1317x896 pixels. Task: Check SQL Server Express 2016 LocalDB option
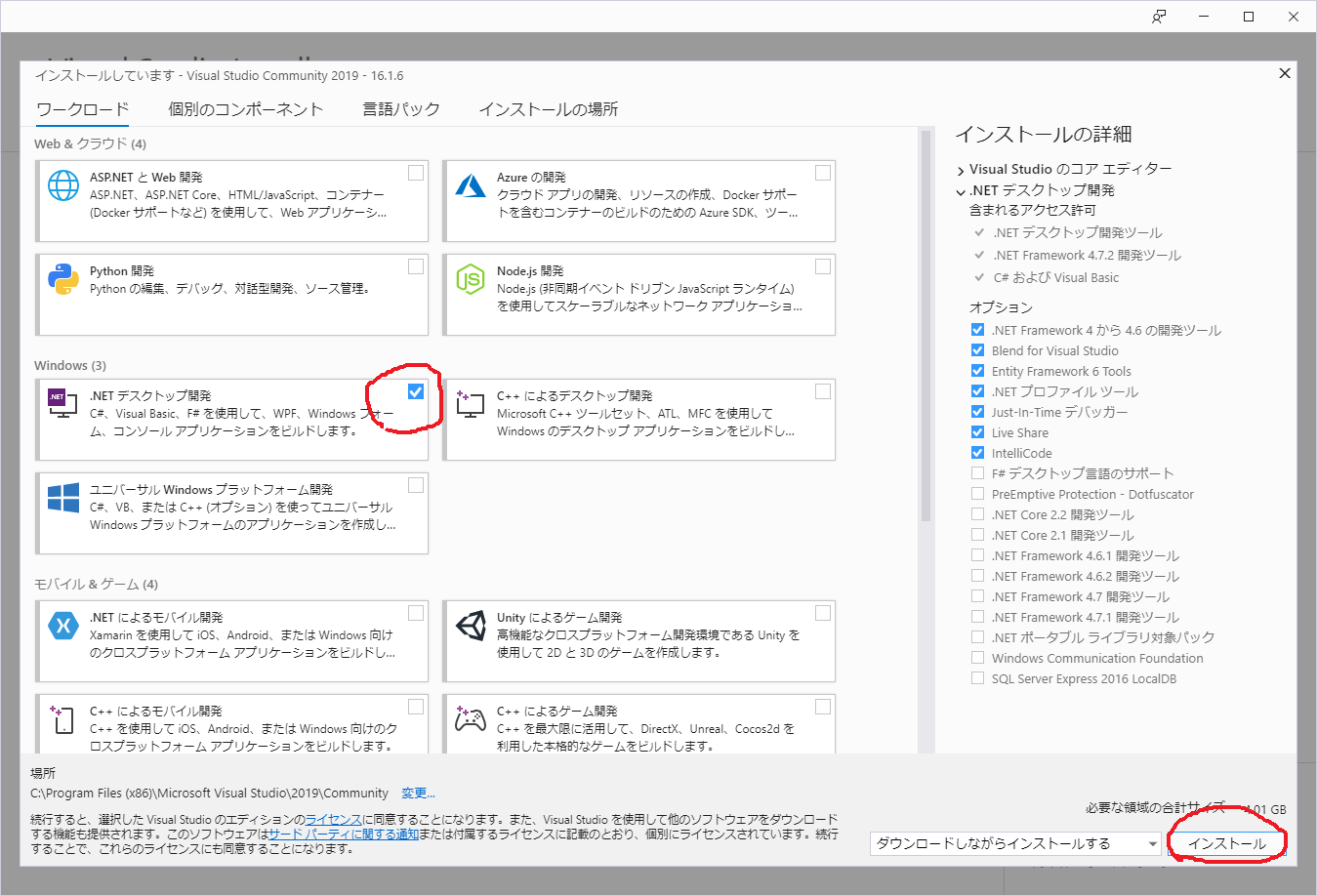977,678
